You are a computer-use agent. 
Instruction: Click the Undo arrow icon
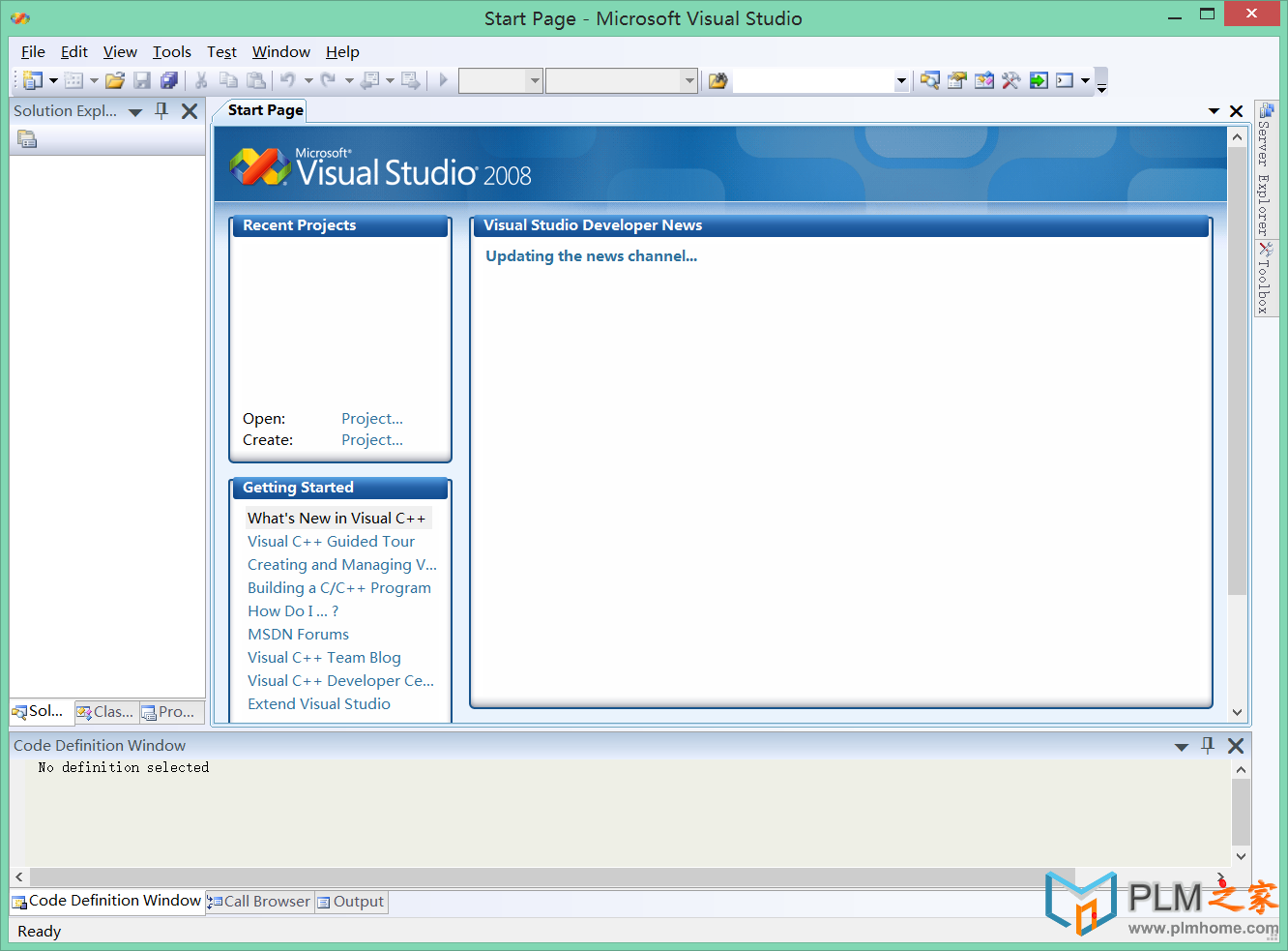(x=288, y=80)
